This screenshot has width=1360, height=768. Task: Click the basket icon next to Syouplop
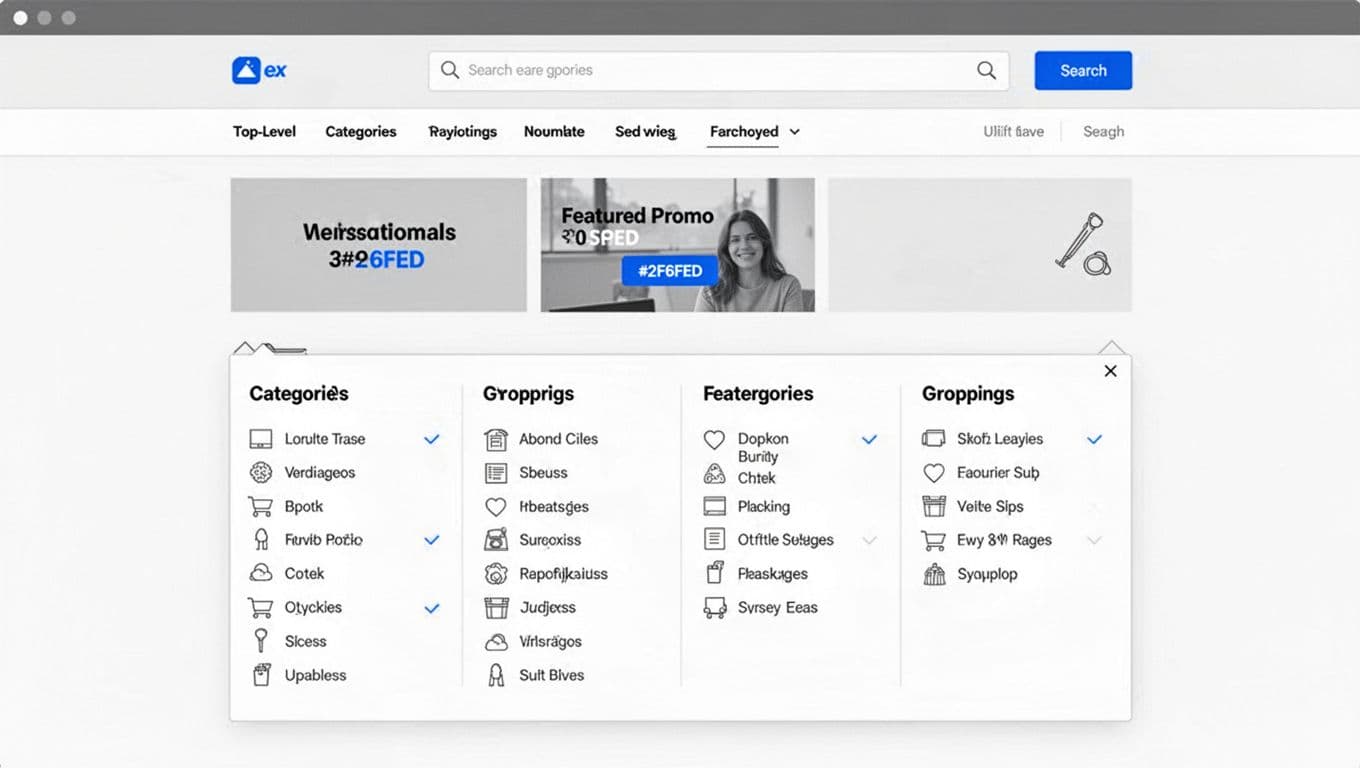point(934,574)
